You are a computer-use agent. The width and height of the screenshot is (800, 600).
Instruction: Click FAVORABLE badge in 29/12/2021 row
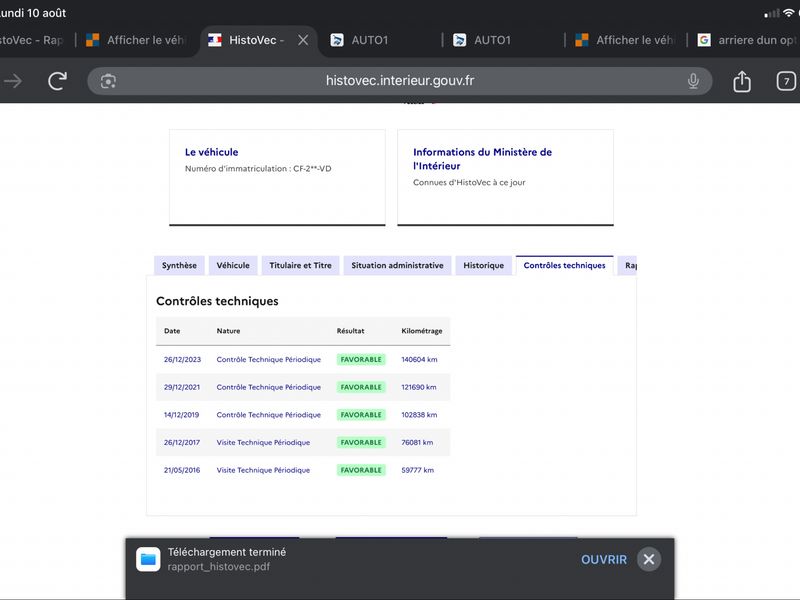[x=361, y=387]
